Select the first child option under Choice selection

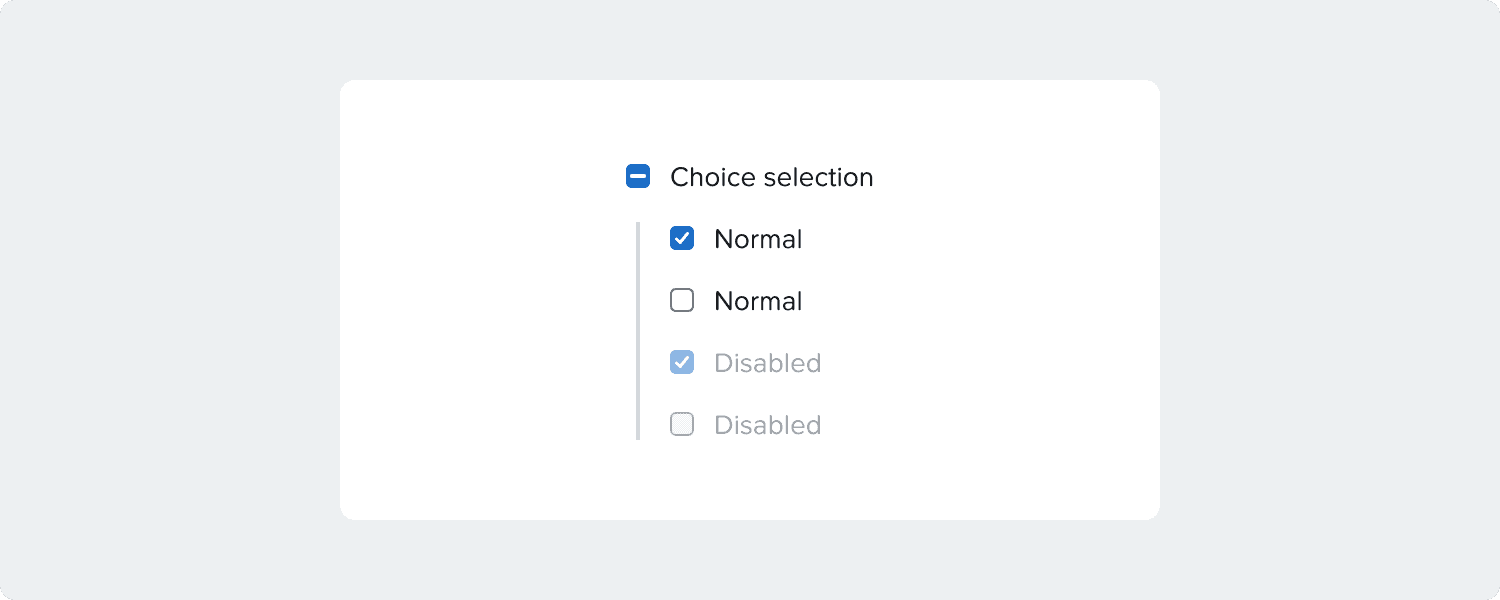tap(682, 238)
